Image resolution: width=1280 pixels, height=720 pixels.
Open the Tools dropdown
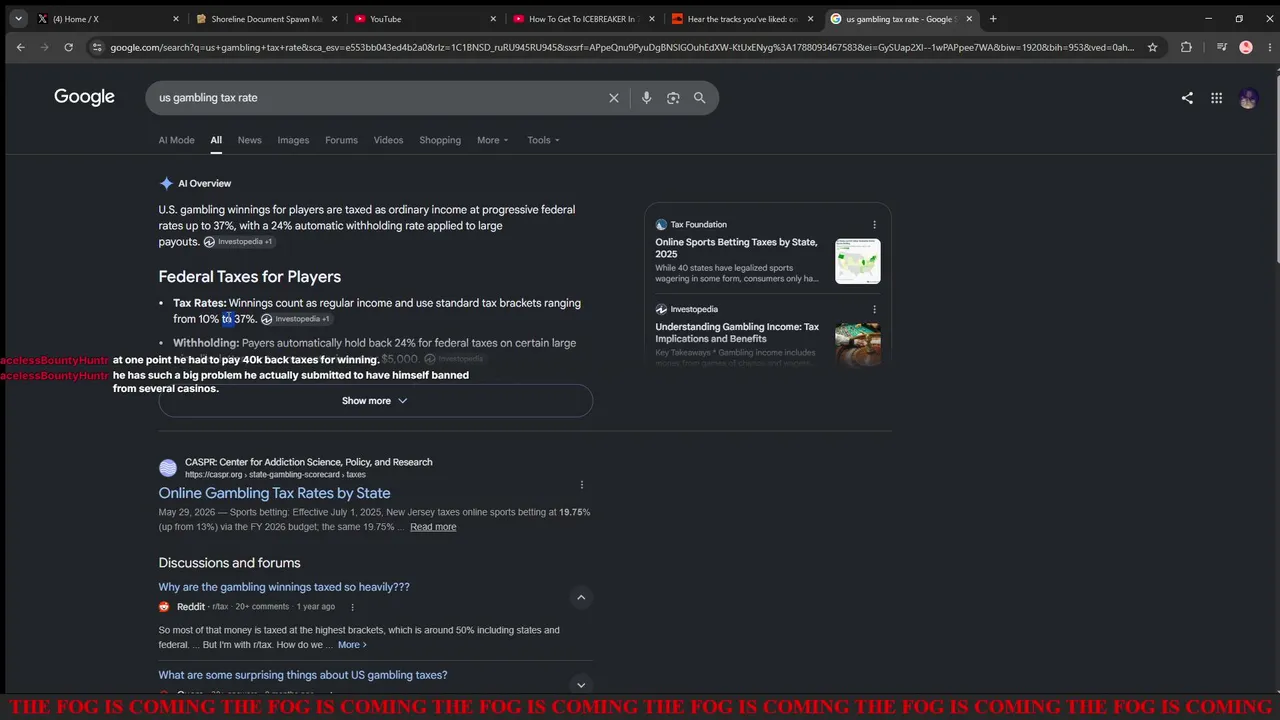click(x=543, y=140)
